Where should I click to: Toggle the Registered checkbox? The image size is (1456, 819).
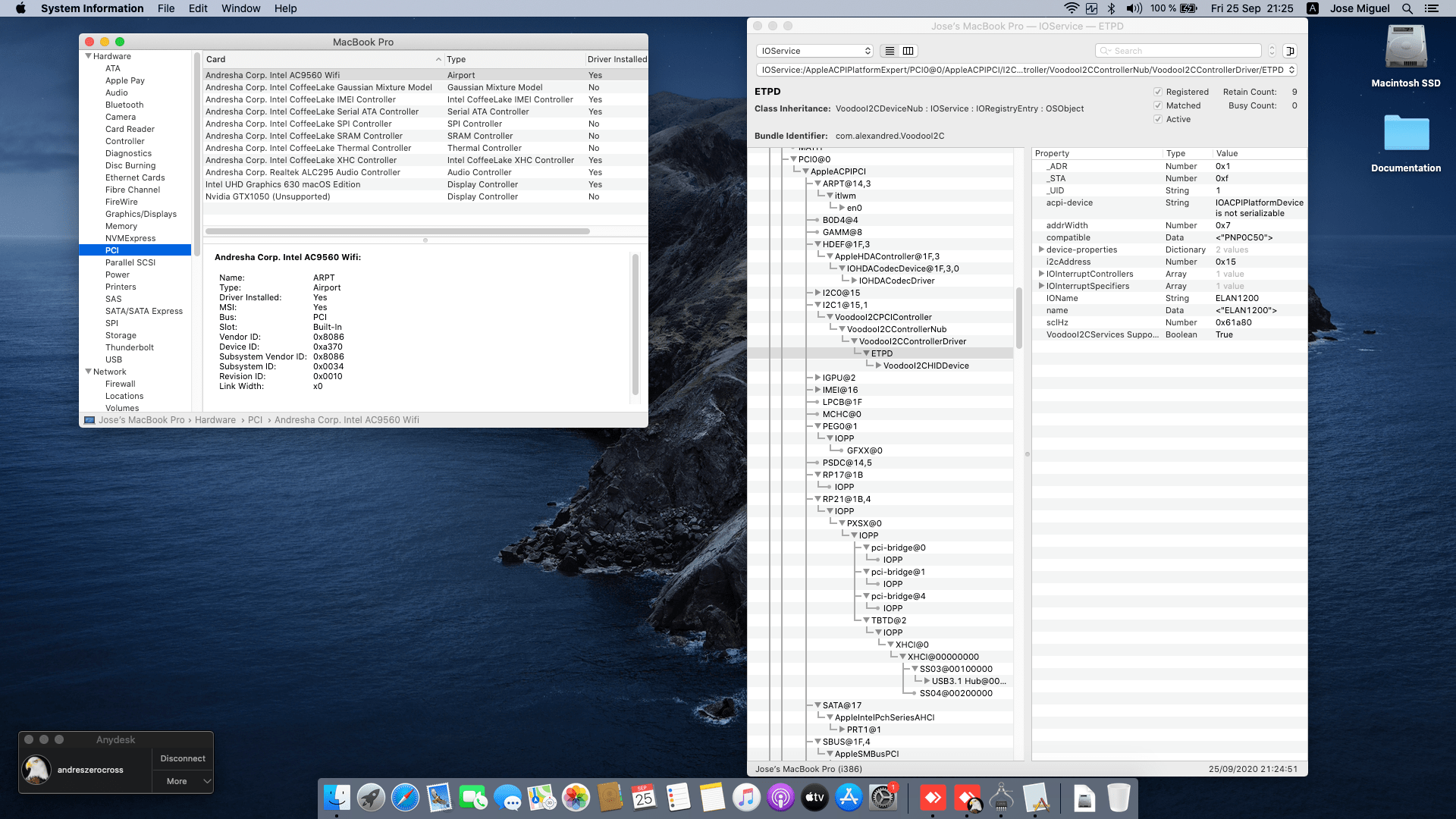1158,92
